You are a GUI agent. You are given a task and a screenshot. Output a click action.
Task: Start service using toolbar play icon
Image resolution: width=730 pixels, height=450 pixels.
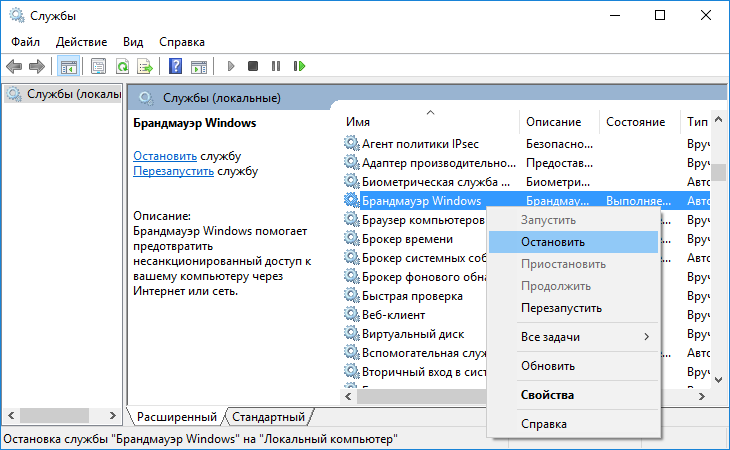230,66
